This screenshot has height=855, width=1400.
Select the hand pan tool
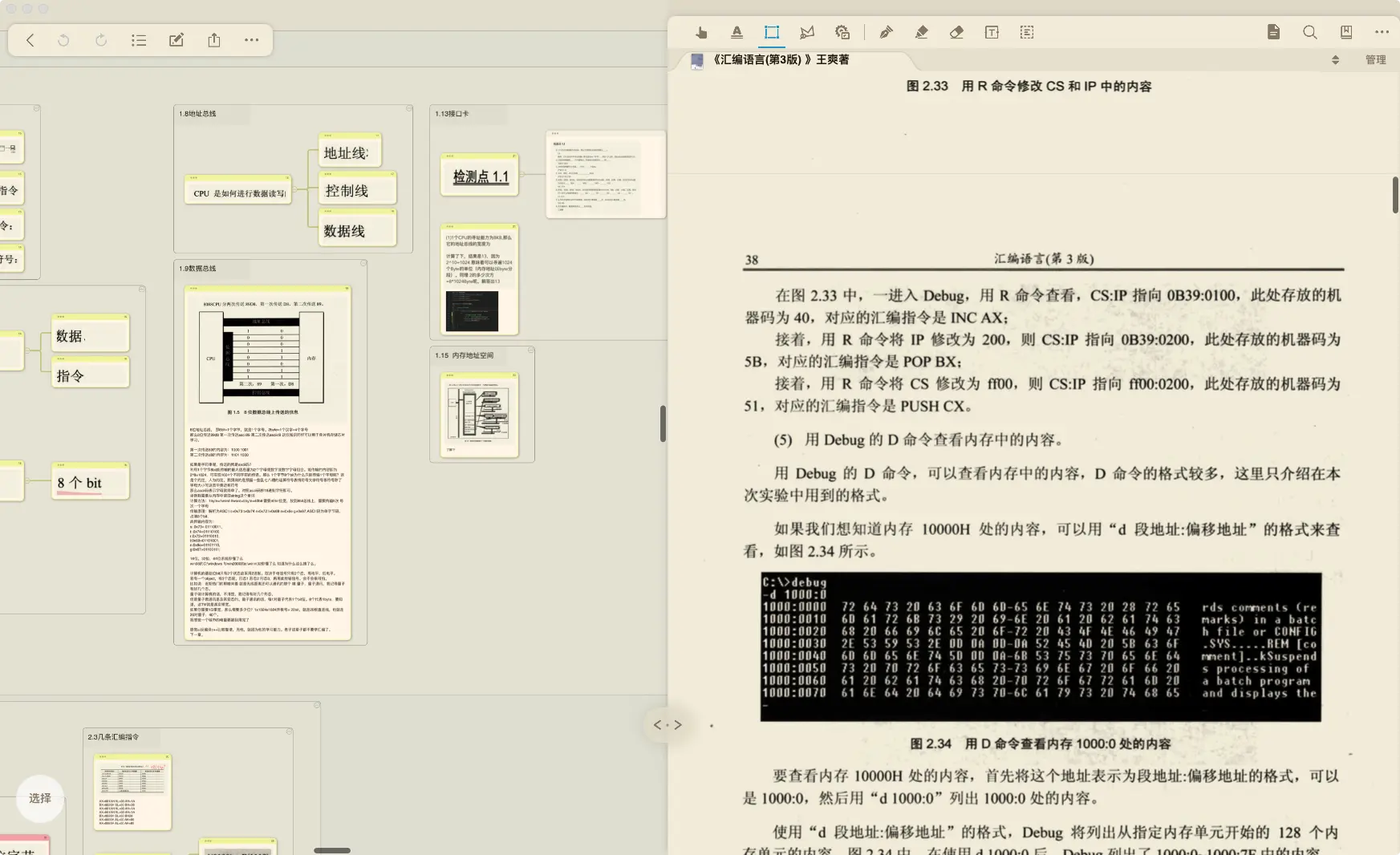[x=701, y=32]
